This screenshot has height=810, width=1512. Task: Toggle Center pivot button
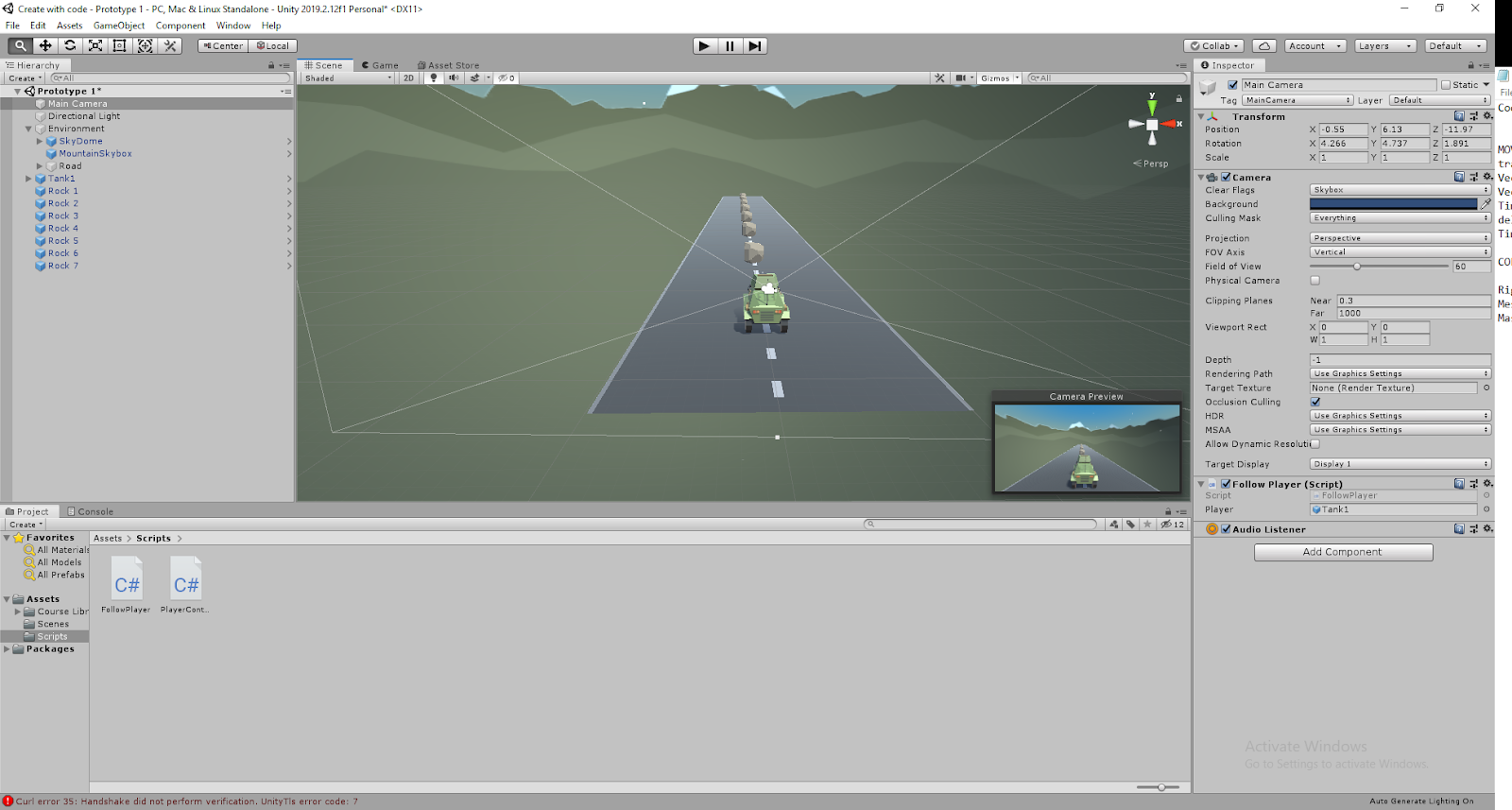[223, 45]
